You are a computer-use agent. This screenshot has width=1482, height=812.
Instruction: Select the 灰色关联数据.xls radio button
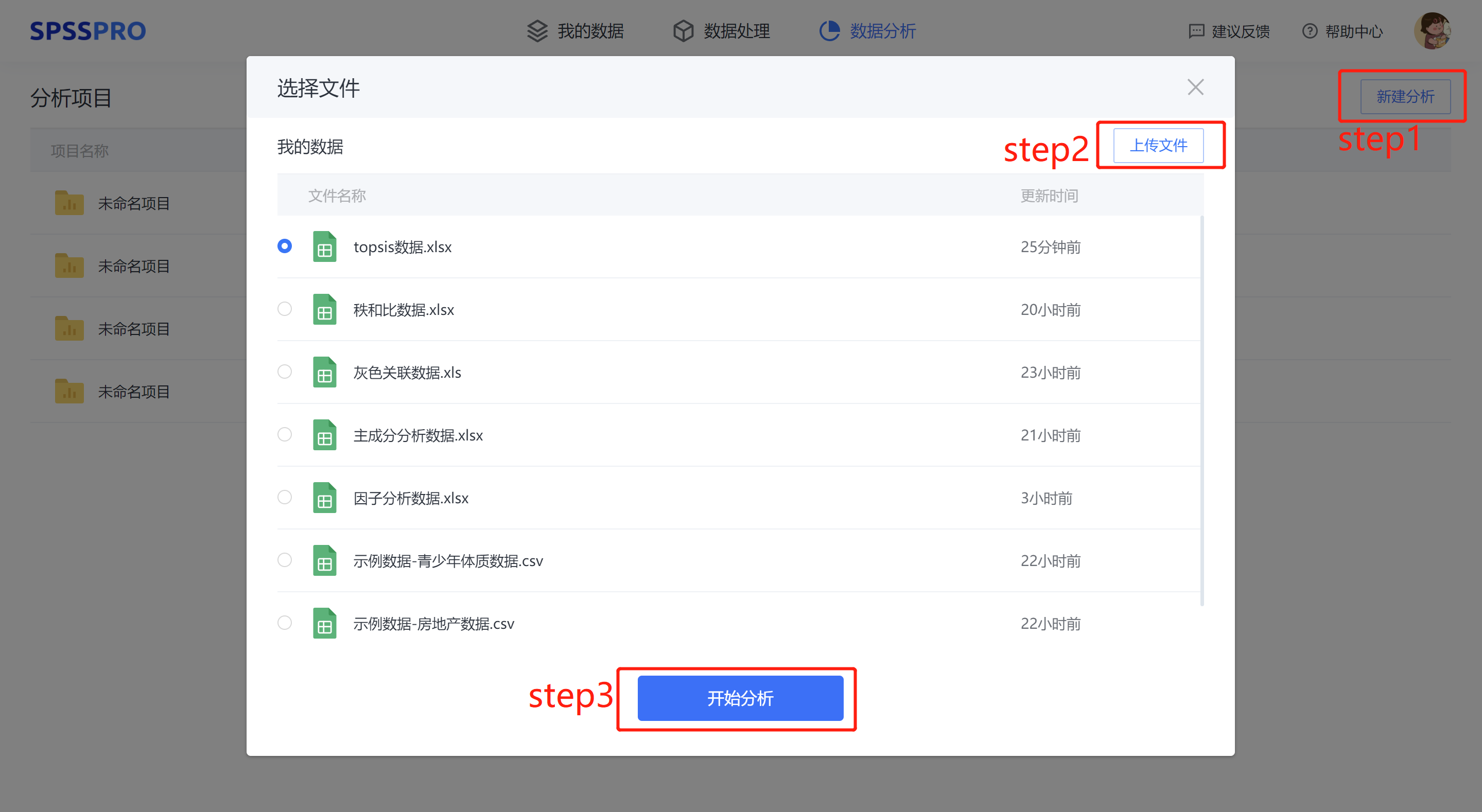(x=285, y=372)
